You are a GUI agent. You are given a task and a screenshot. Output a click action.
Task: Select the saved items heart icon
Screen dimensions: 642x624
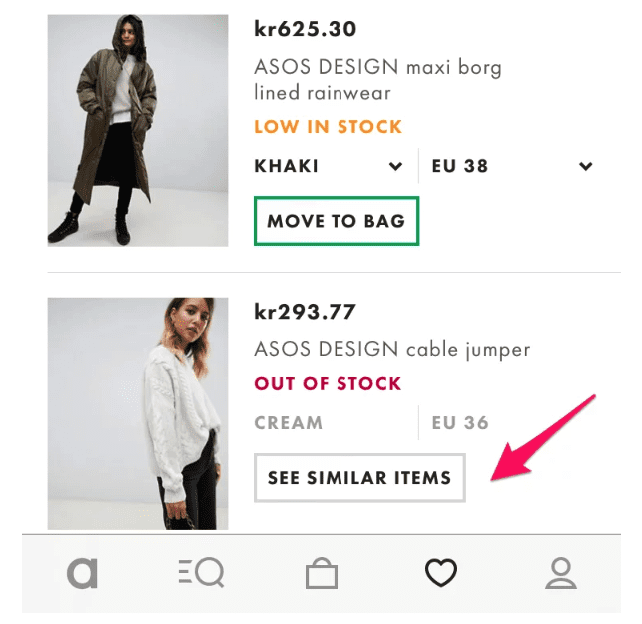pos(440,573)
